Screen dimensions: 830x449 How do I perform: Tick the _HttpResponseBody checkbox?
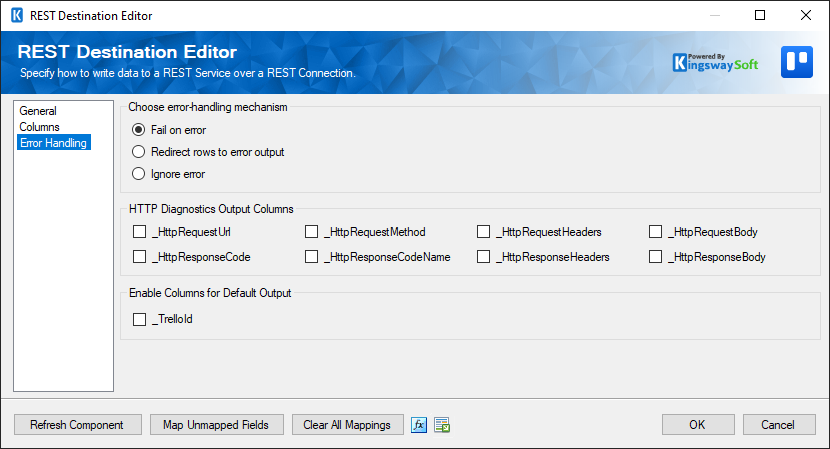[655, 256]
